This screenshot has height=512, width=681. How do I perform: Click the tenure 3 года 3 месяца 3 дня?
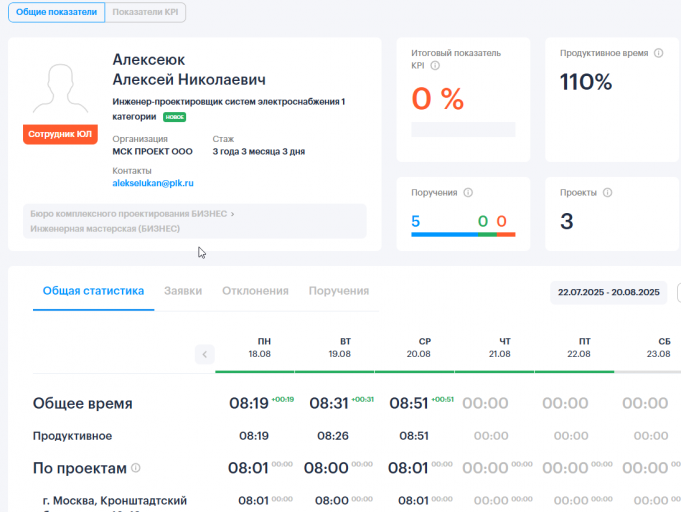coord(259,152)
